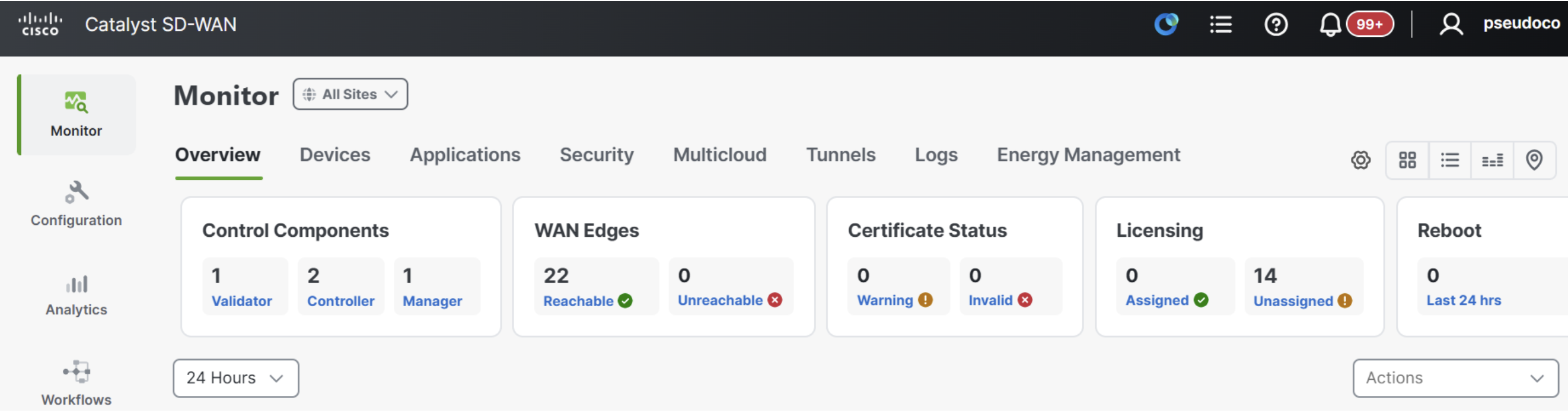Open the Actions dropdown
The height and width of the screenshot is (413, 1568).
click(1455, 378)
